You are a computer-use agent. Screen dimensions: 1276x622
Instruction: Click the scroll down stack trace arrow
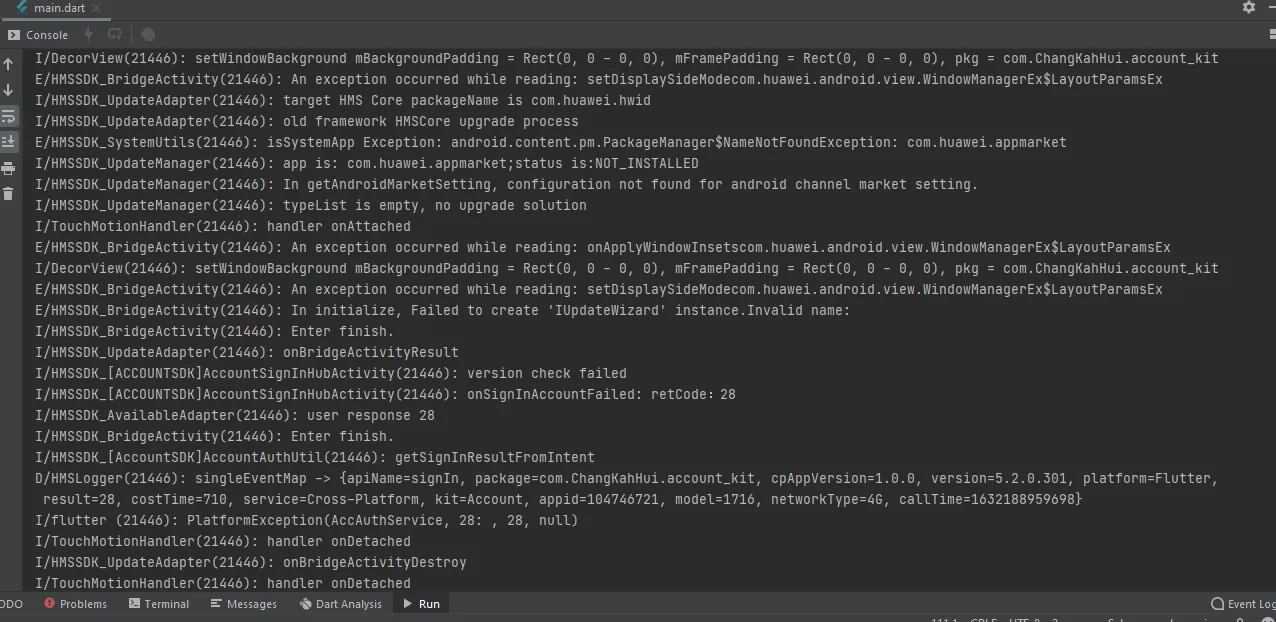tap(8, 90)
